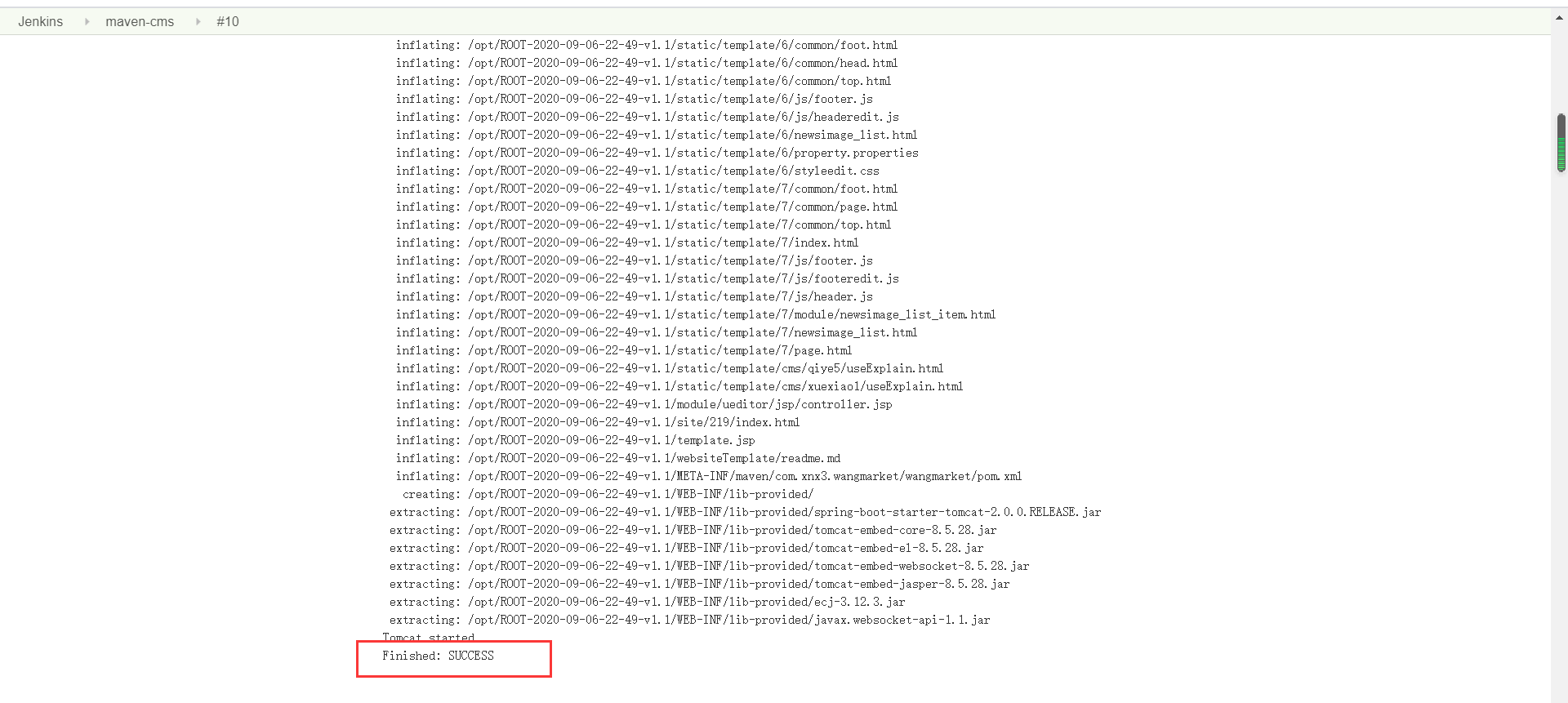Viewport: 1568px width, 703px height.
Task: Select the log line for template/6/js/footer.js
Action: (x=635, y=99)
